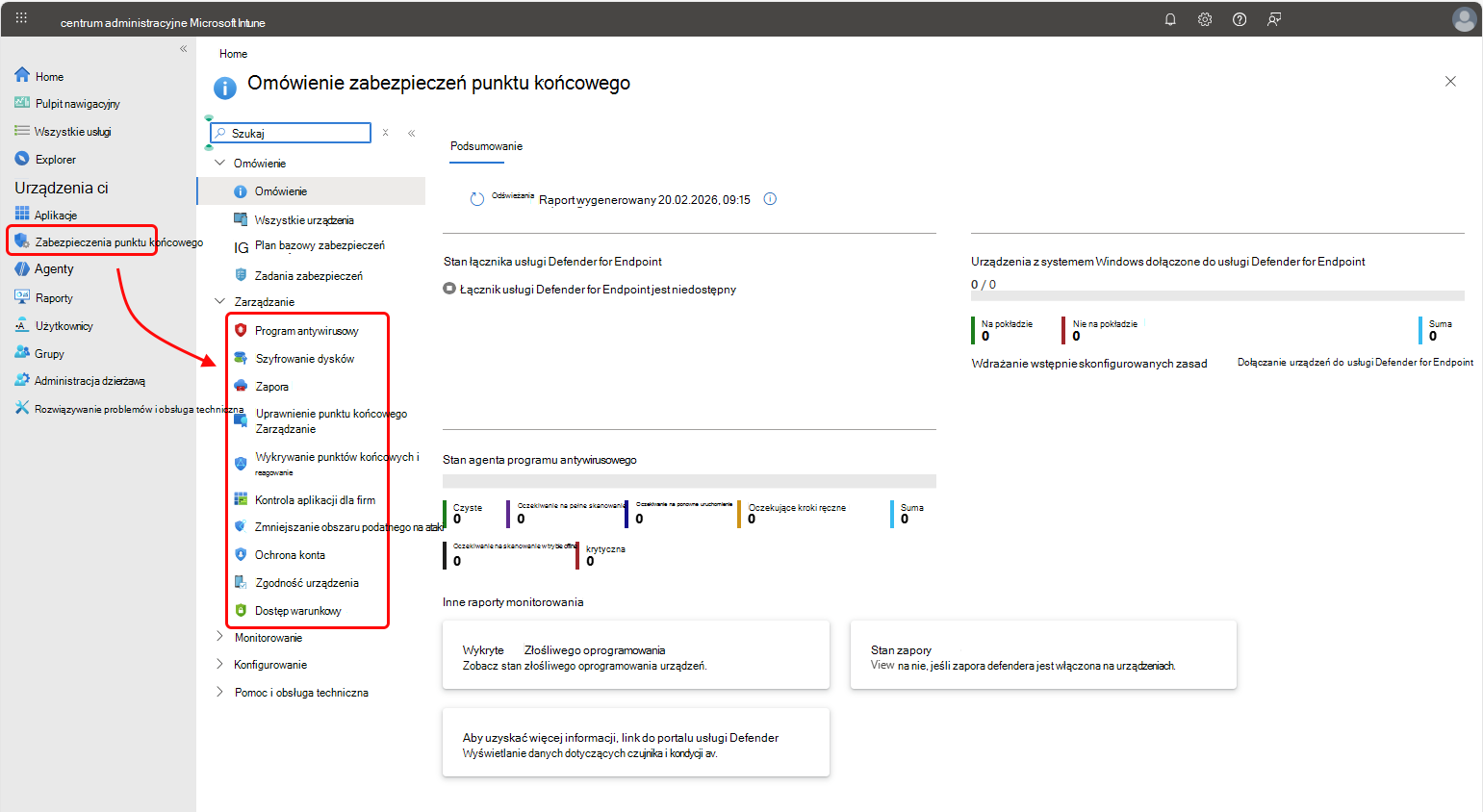Switch to the Podsumowanie tab
Viewport: 1483px width, 812px height.
(x=486, y=146)
